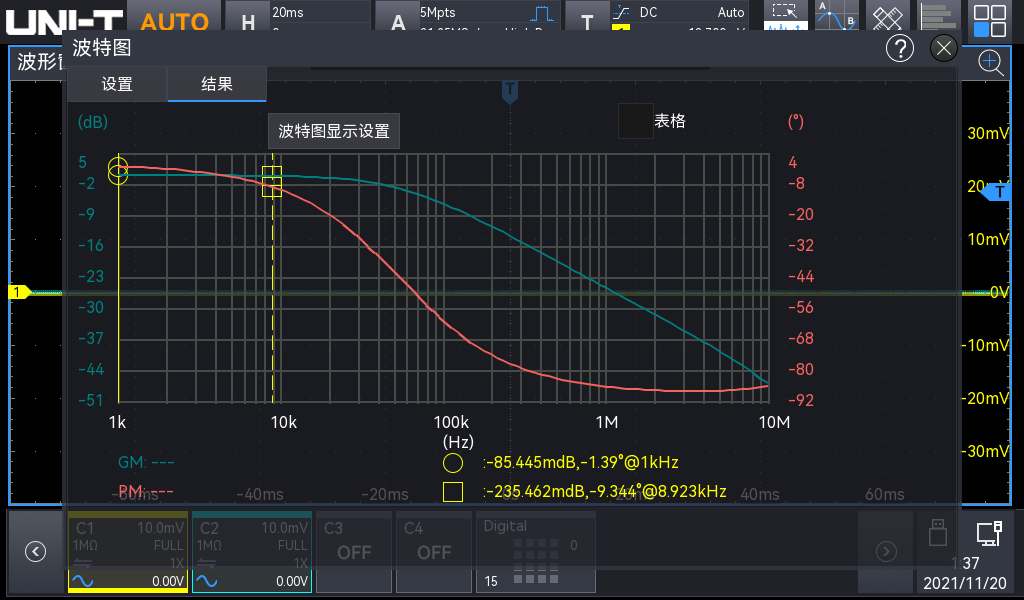
Task: Toggle channel C4 on
Action: [434, 551]
